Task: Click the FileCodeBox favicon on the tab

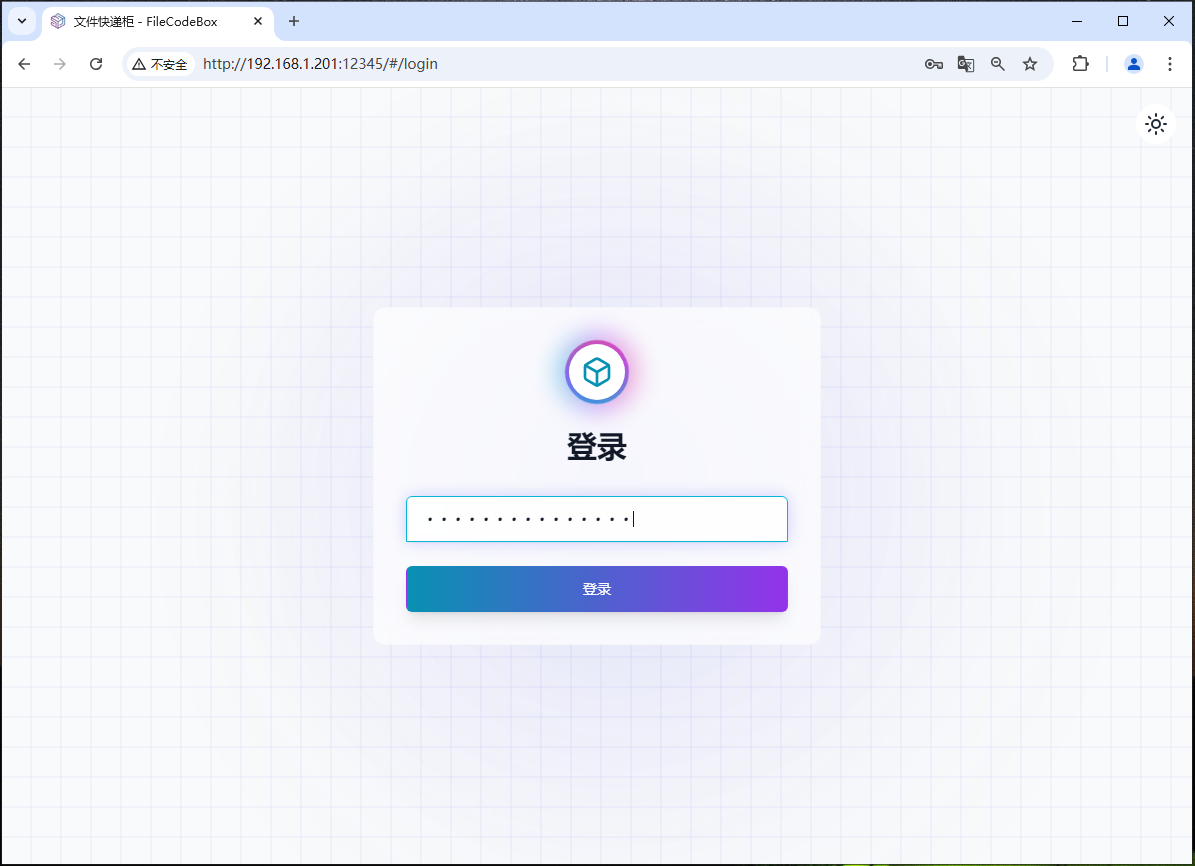Action: [57, 21]
